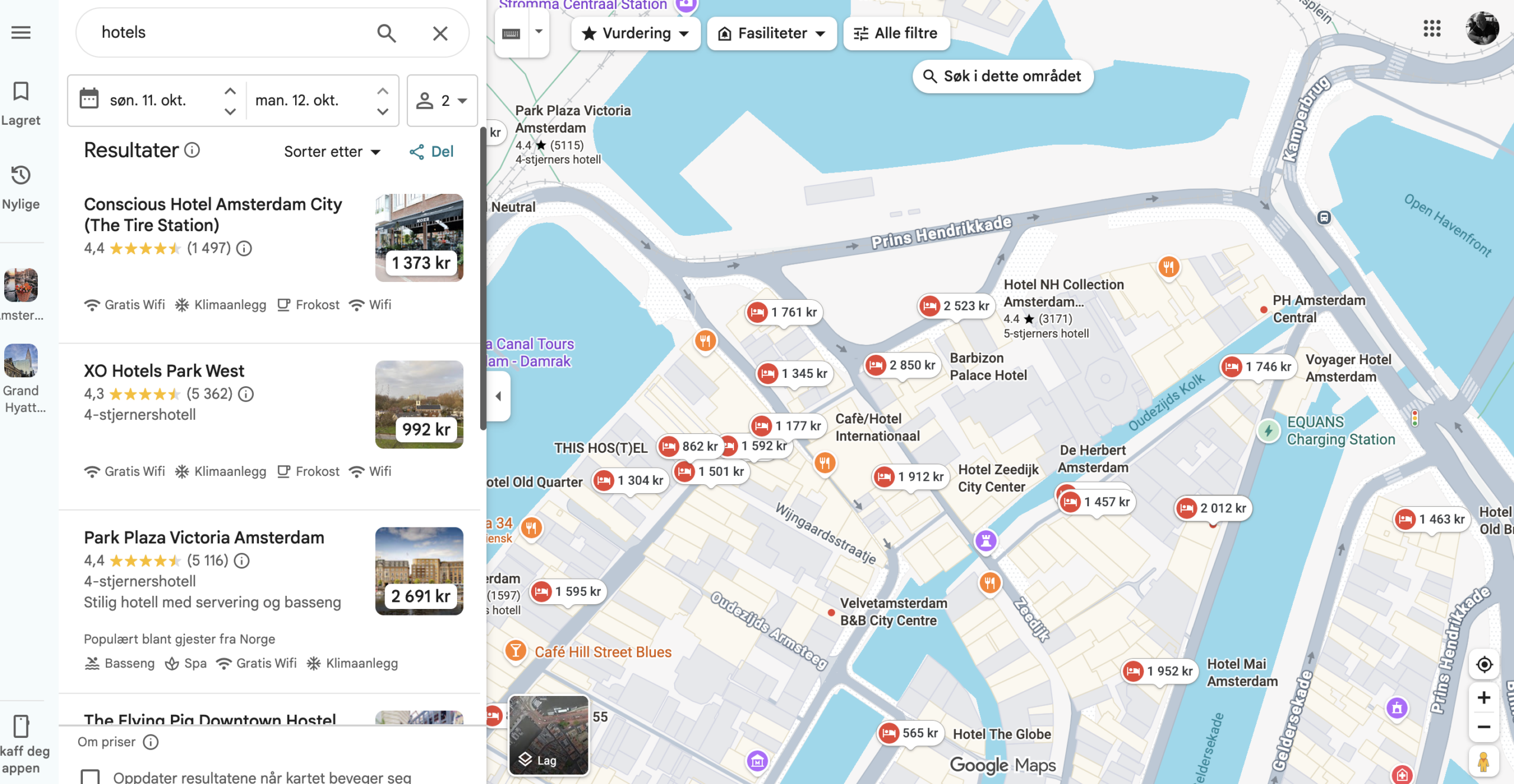Clear the hotels search query
Viewport: 1514px width, 784px height.
[x=440, y=33]
